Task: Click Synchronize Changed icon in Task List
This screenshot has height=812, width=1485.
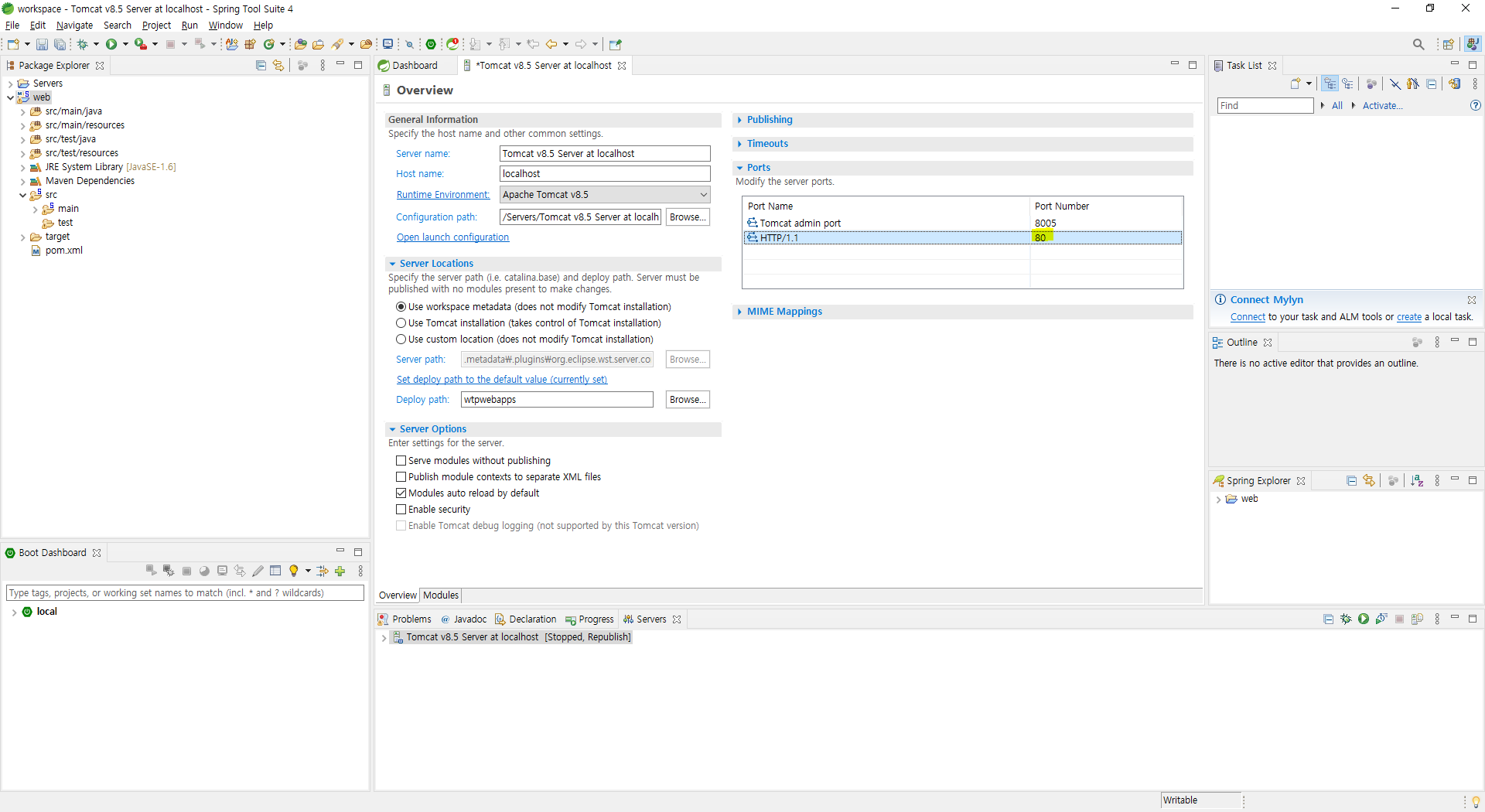Action: [1454, 84]
